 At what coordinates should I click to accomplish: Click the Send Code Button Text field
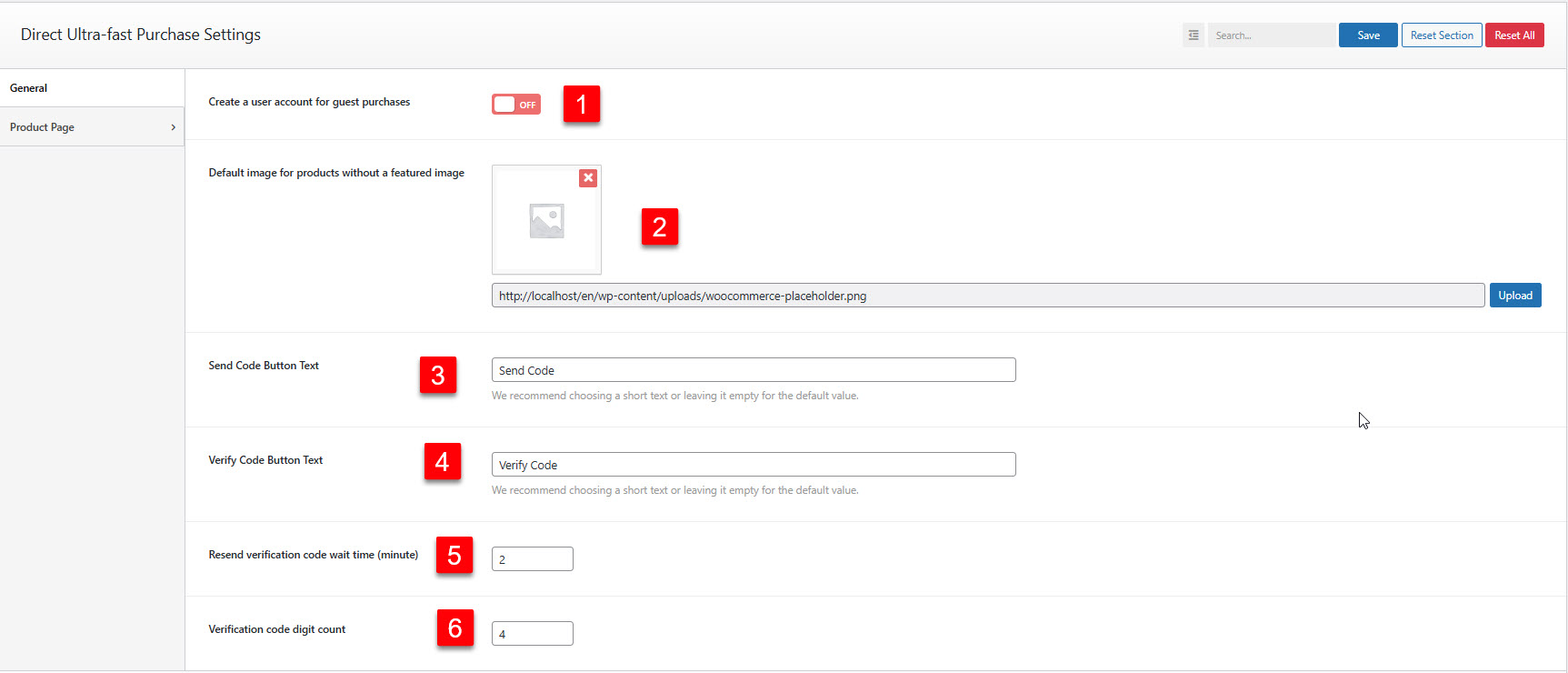[x=753, y=370]
